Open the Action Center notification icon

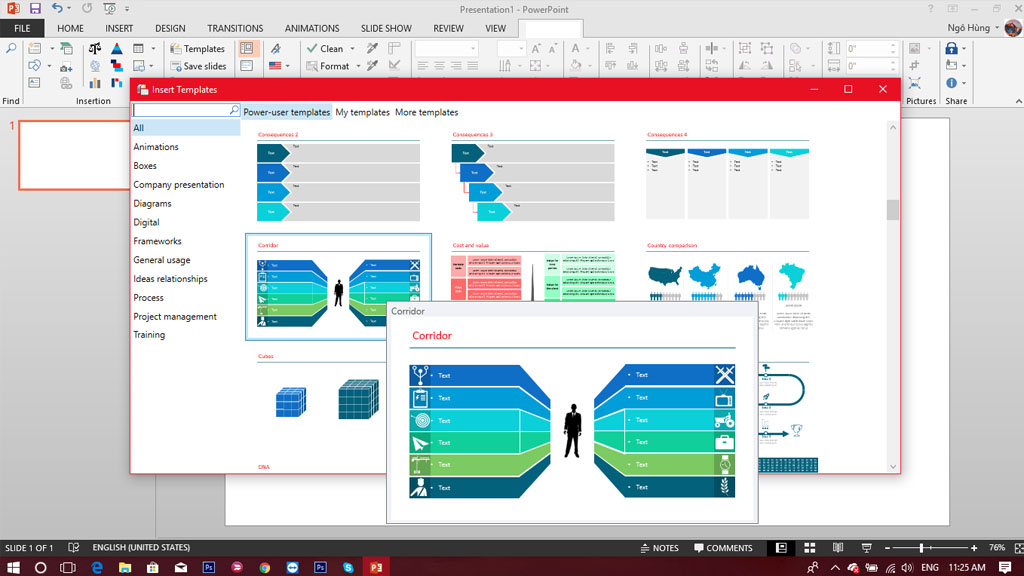click(1005, 567)
